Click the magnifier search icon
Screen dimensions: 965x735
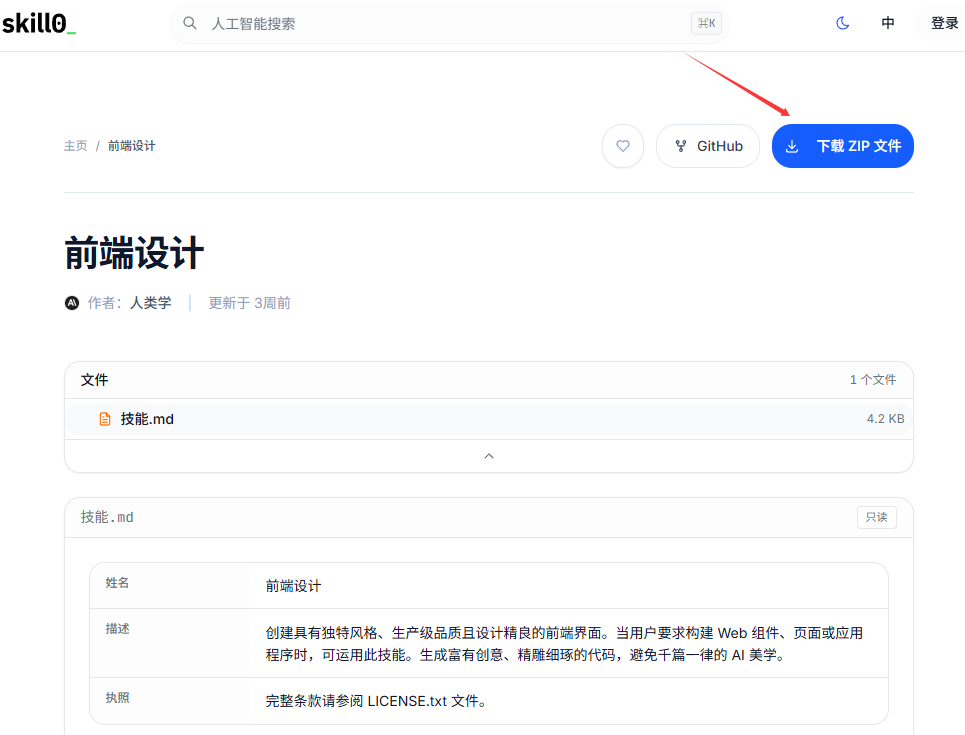[x=190, y=23]
